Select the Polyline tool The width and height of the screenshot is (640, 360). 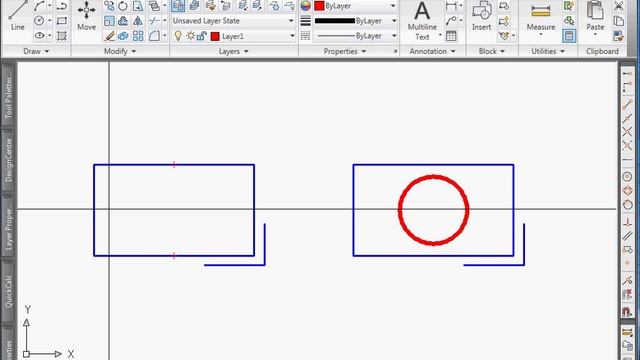pyautogui.click(x=62, y=6)
